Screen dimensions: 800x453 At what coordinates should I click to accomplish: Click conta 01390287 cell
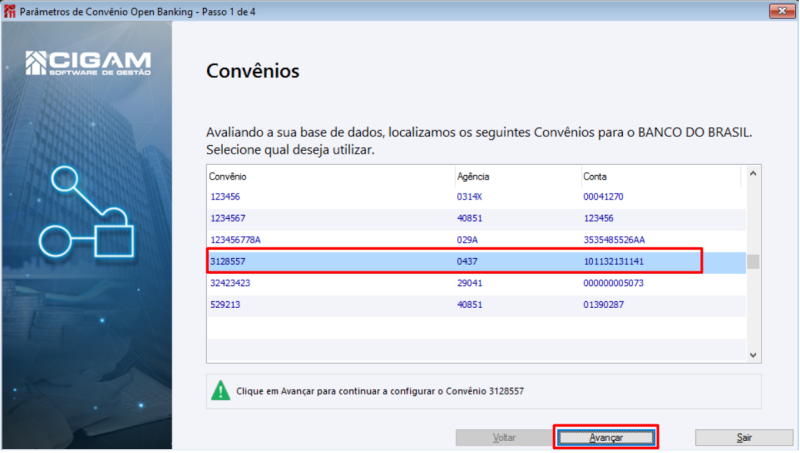(x=603, y=305)
